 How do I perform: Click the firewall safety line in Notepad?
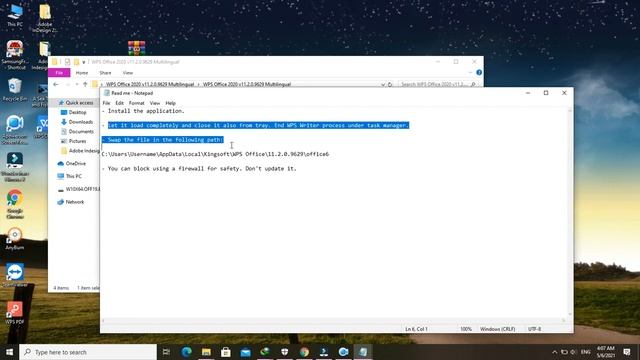click(199, 169)
